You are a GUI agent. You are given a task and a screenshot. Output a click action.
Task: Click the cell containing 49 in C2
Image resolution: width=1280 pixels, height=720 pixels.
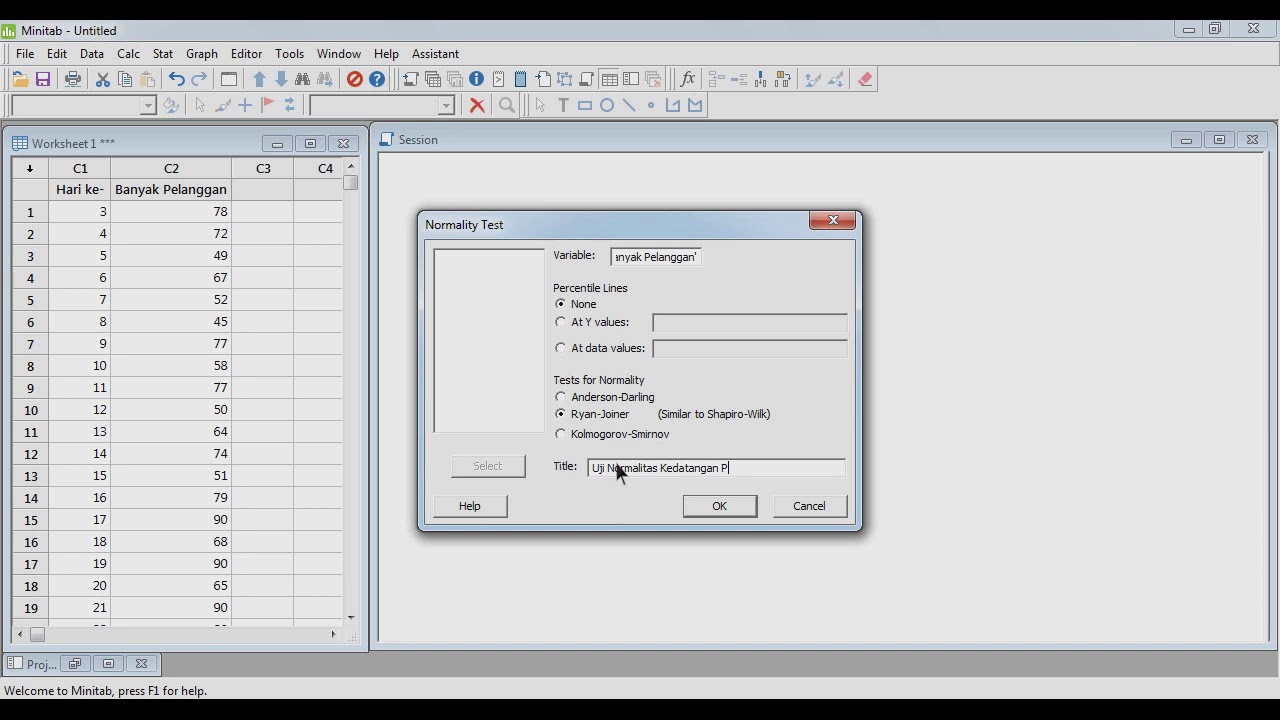(x=171, y=256)
